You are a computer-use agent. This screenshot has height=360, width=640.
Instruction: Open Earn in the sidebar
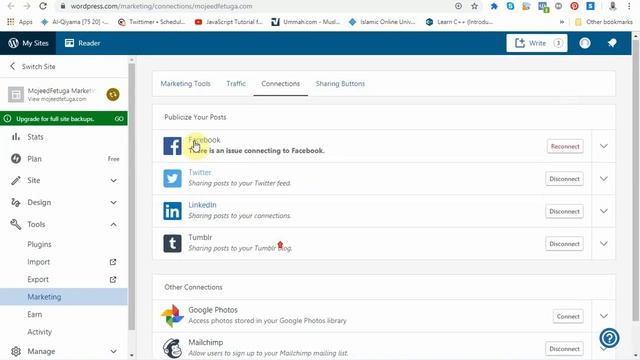pyautogui.click(x=35, y=314)
